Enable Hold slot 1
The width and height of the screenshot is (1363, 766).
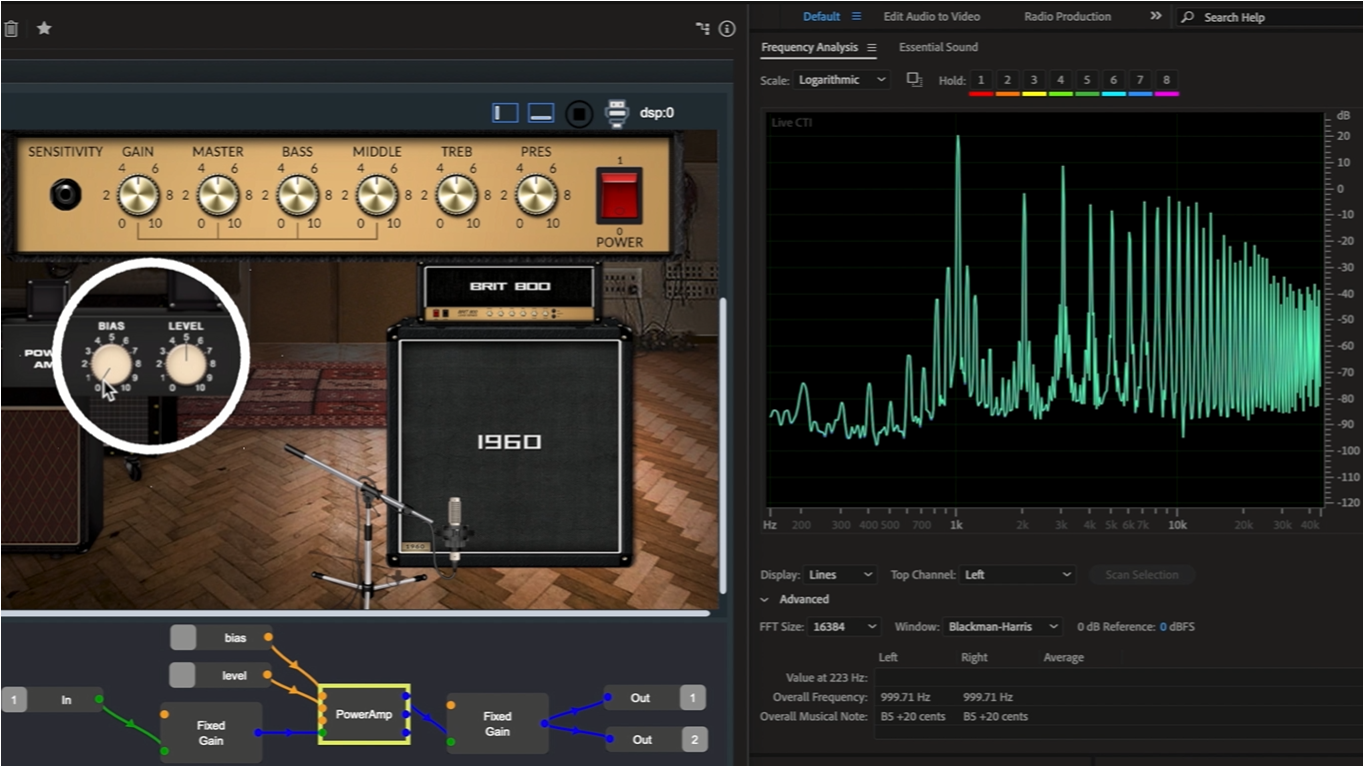pyautogui.click(x=981, y=80)
